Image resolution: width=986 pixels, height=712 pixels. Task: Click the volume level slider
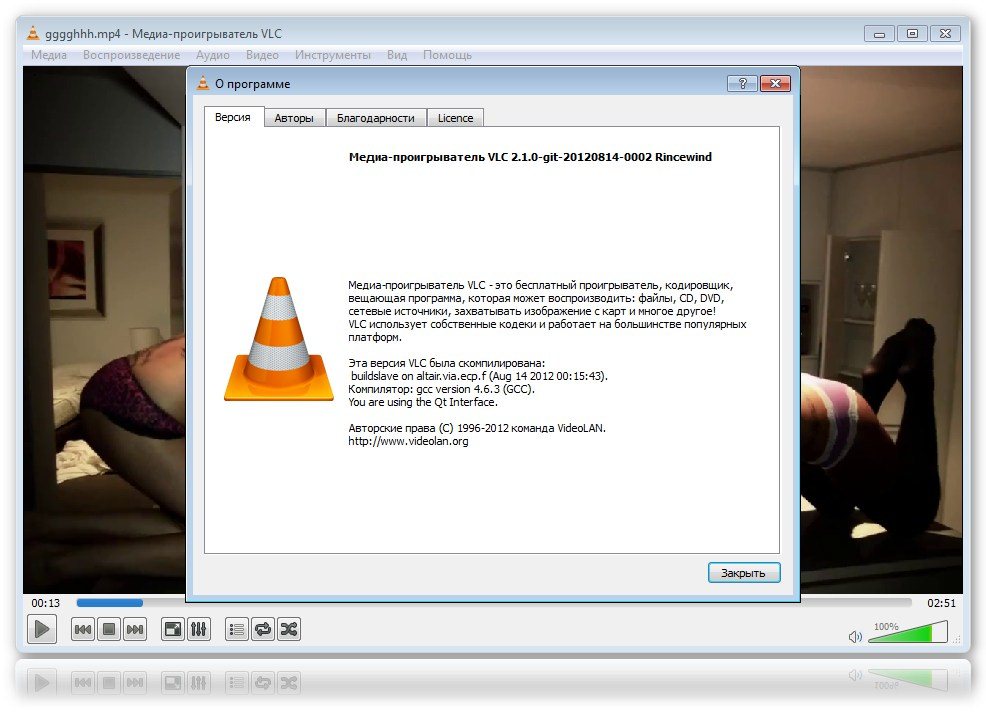[x=906, y=634]
